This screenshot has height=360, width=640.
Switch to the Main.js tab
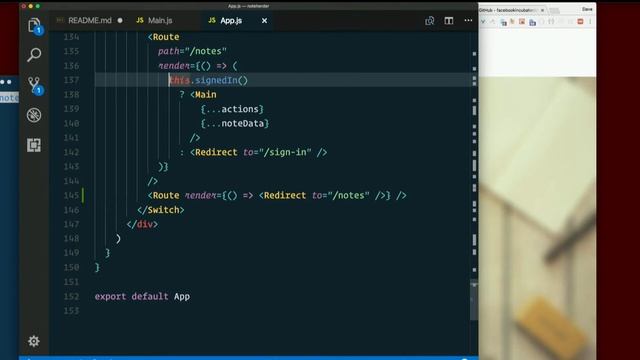point(160,20)
